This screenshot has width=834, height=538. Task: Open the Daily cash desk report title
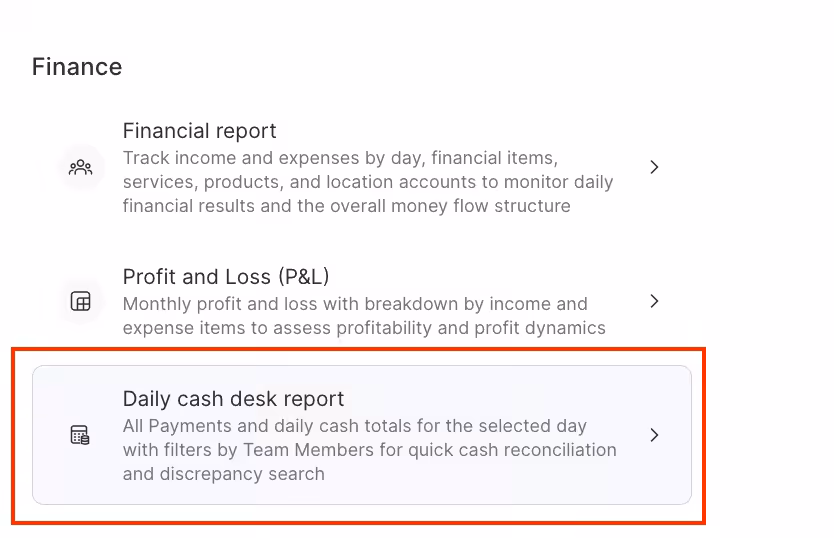[x=233, y=398]
